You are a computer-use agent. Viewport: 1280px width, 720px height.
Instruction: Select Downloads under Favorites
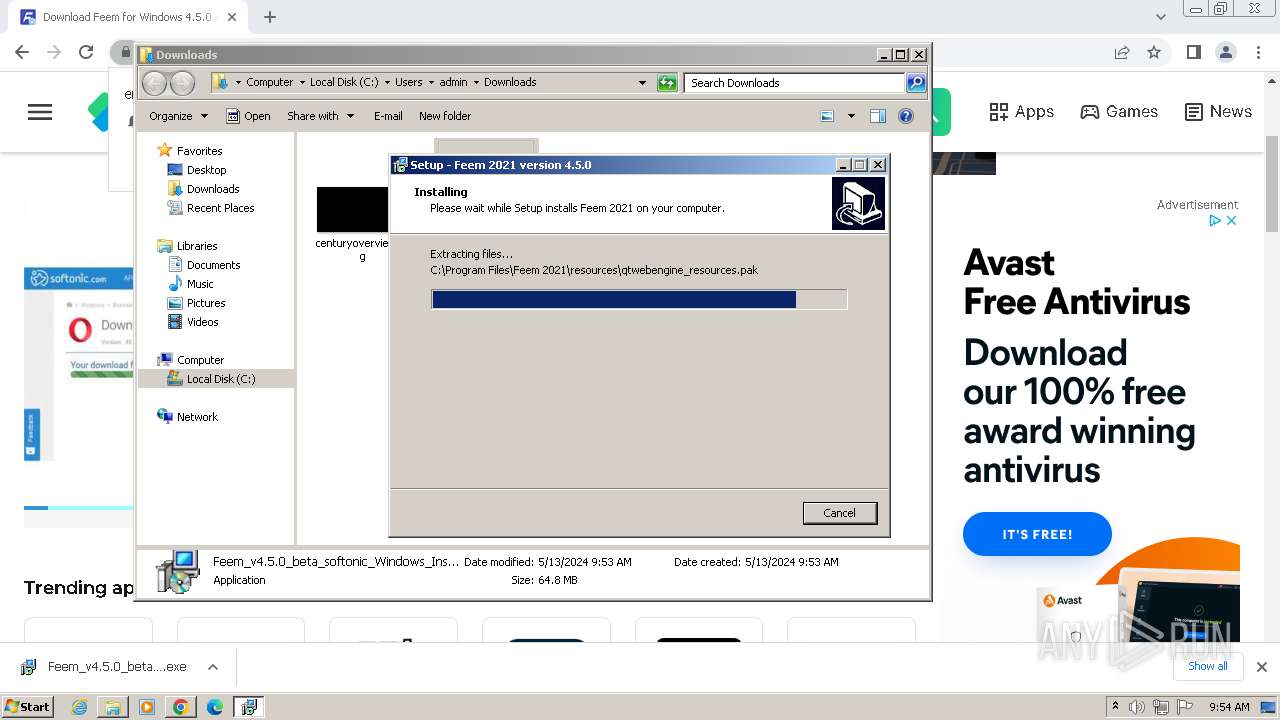coord(213,189)
